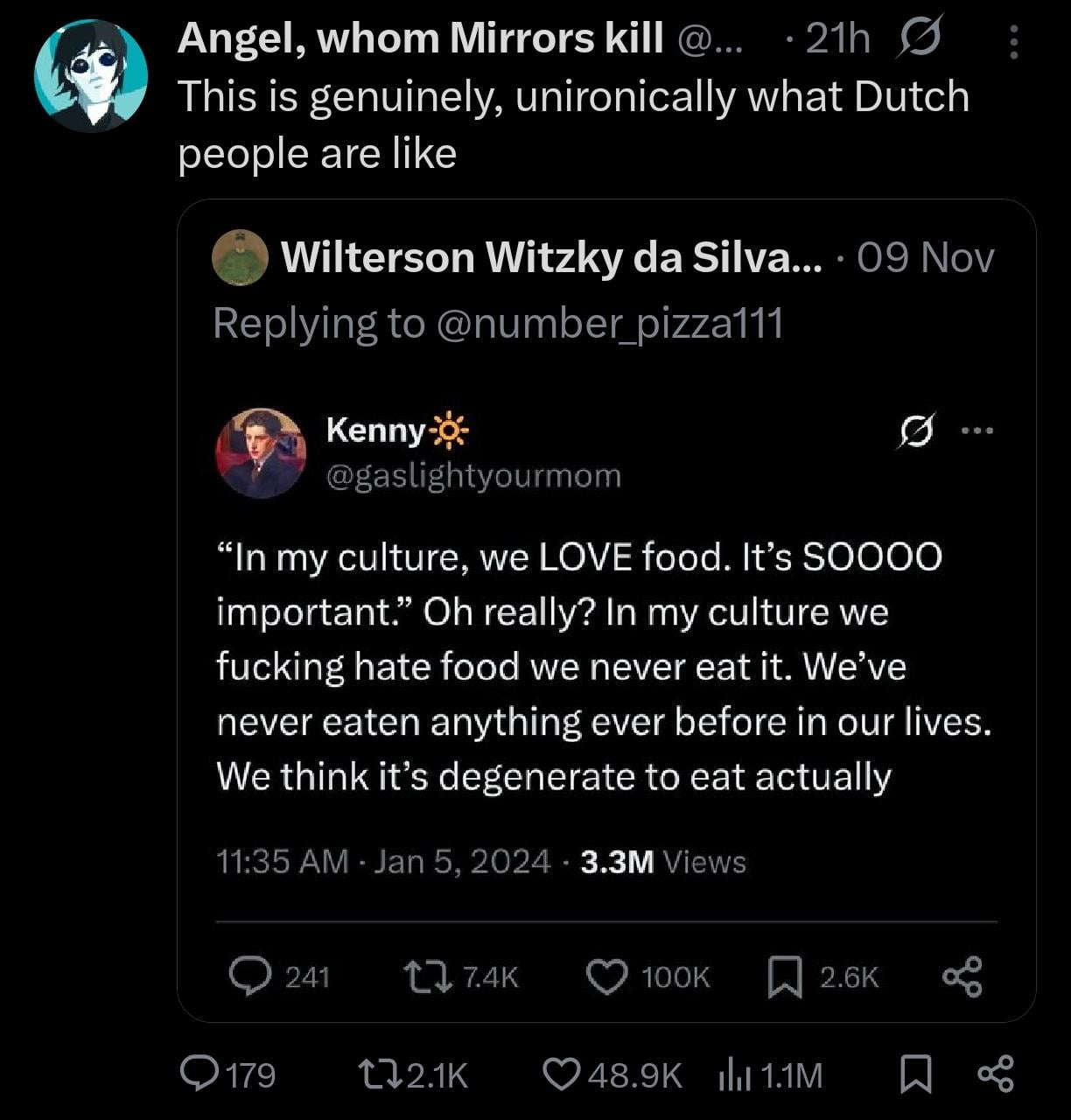Click the @gaslightyourmom handle
The height and width of the screenshot is (1120, 1071).
(x=473, y=476)
